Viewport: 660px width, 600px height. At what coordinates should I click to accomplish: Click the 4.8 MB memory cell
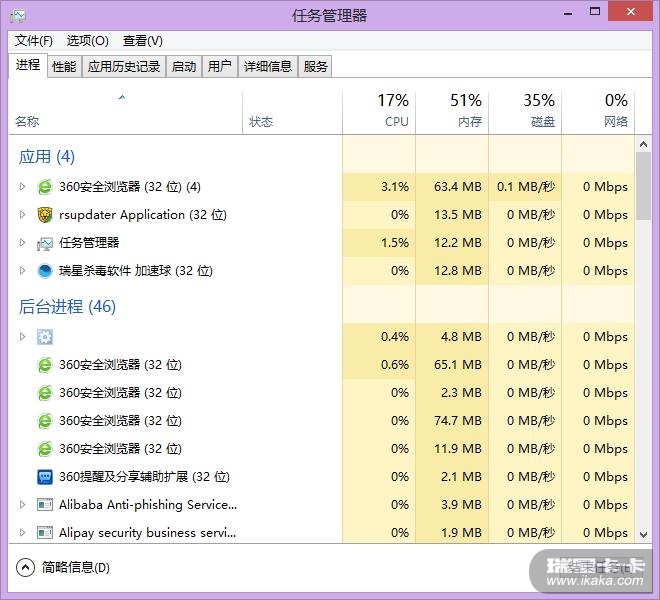tap(452, 337)
